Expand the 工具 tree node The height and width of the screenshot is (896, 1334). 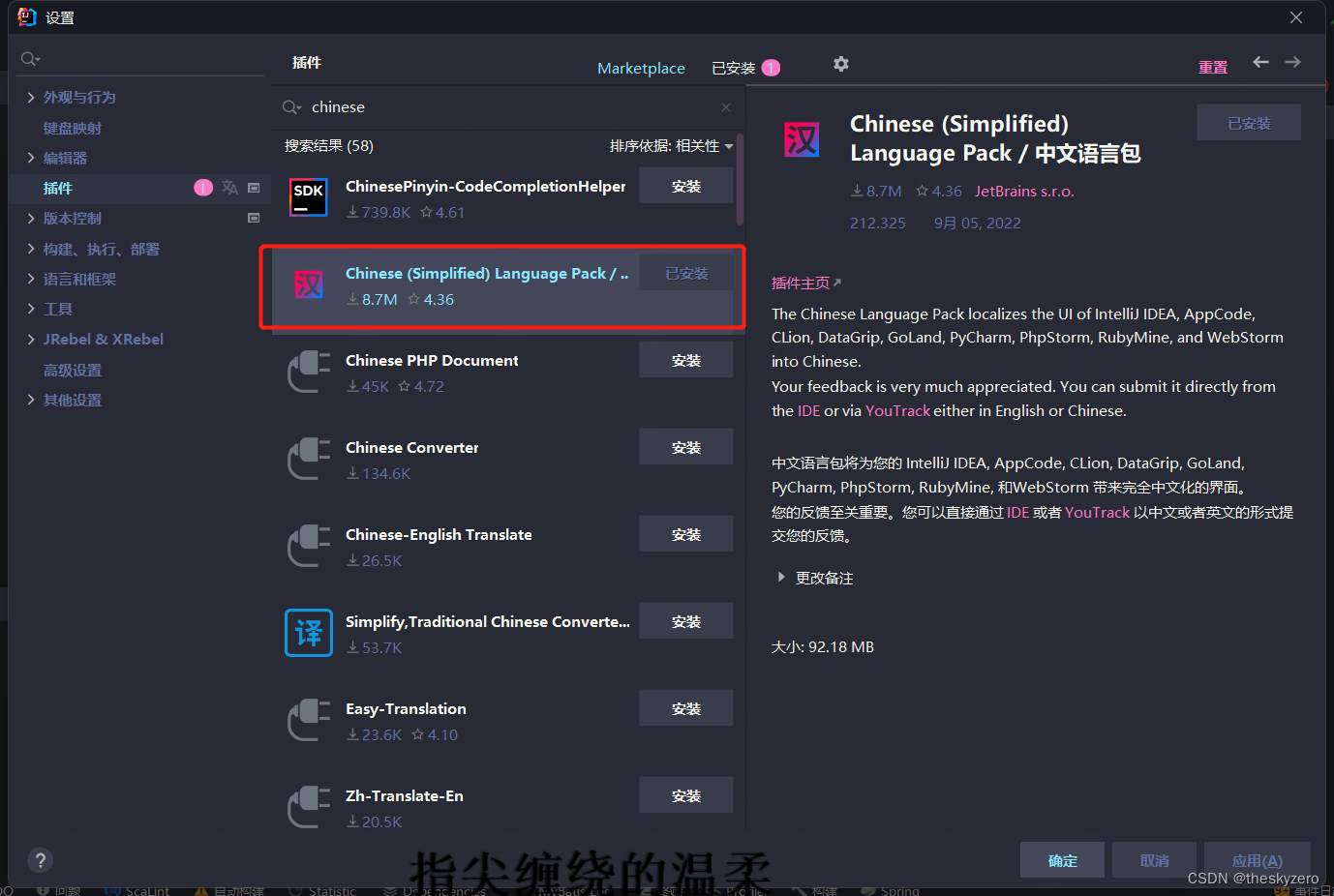(x=31, y=309)
